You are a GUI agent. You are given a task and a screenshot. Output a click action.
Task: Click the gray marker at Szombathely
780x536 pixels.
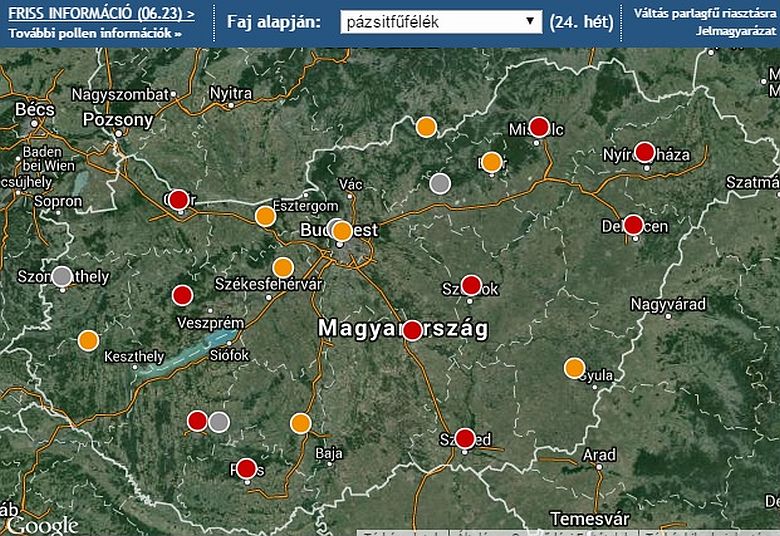click(x=62, y=276)
